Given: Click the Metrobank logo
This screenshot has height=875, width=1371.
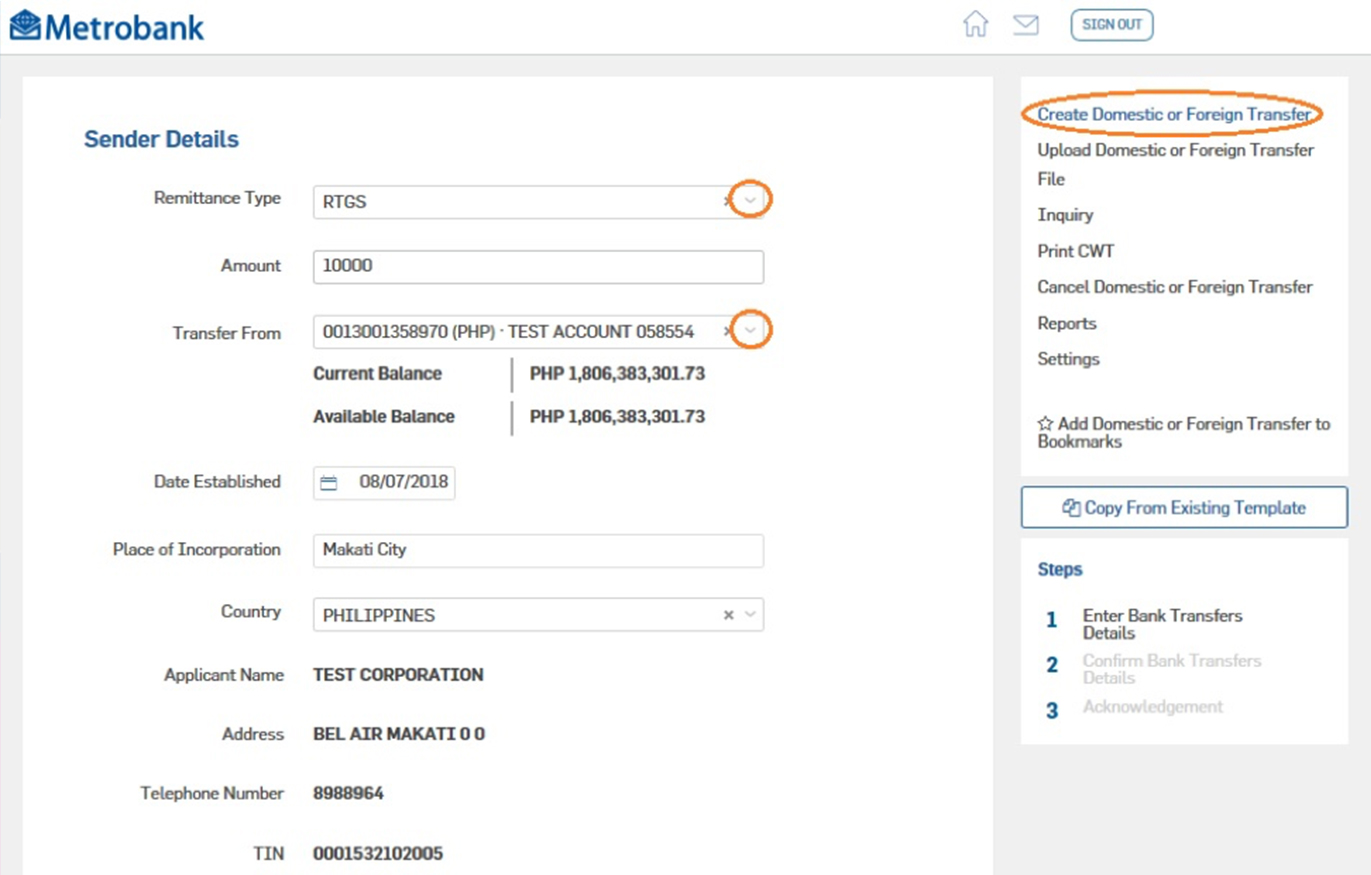Looking at the screenshot, I should 106,25.
